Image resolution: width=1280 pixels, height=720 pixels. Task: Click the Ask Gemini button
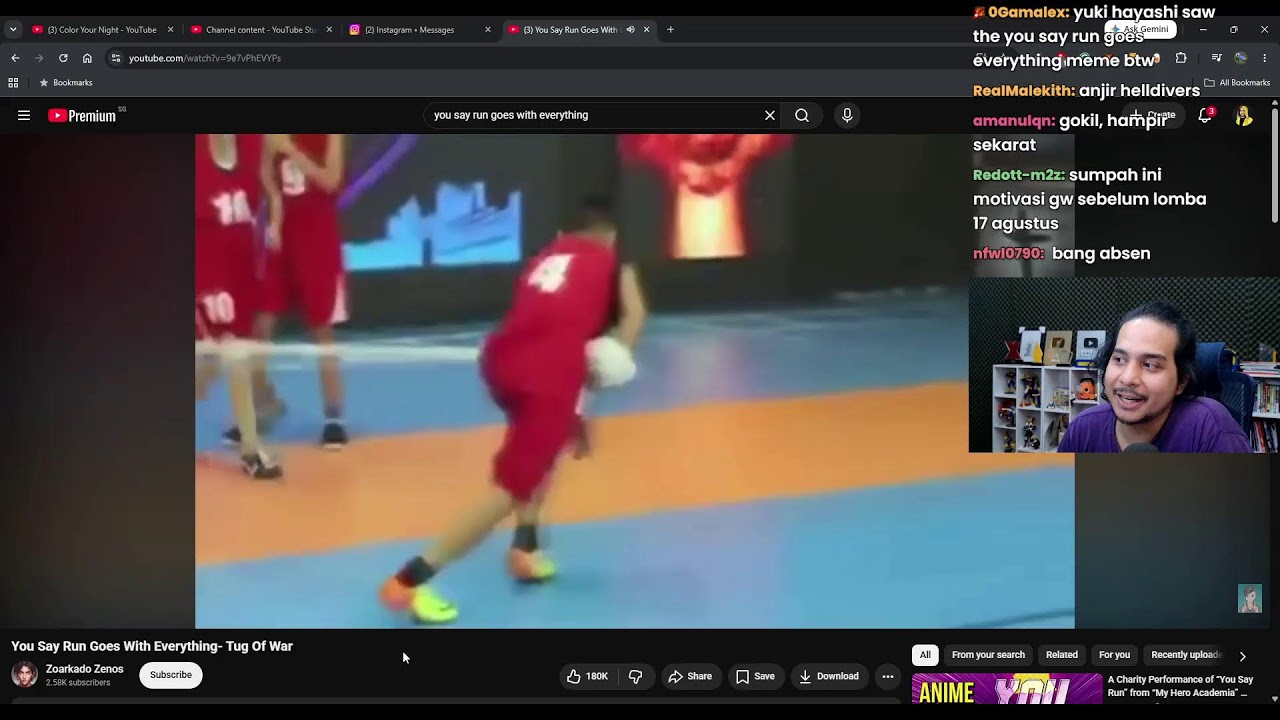tap(1140, 30)
